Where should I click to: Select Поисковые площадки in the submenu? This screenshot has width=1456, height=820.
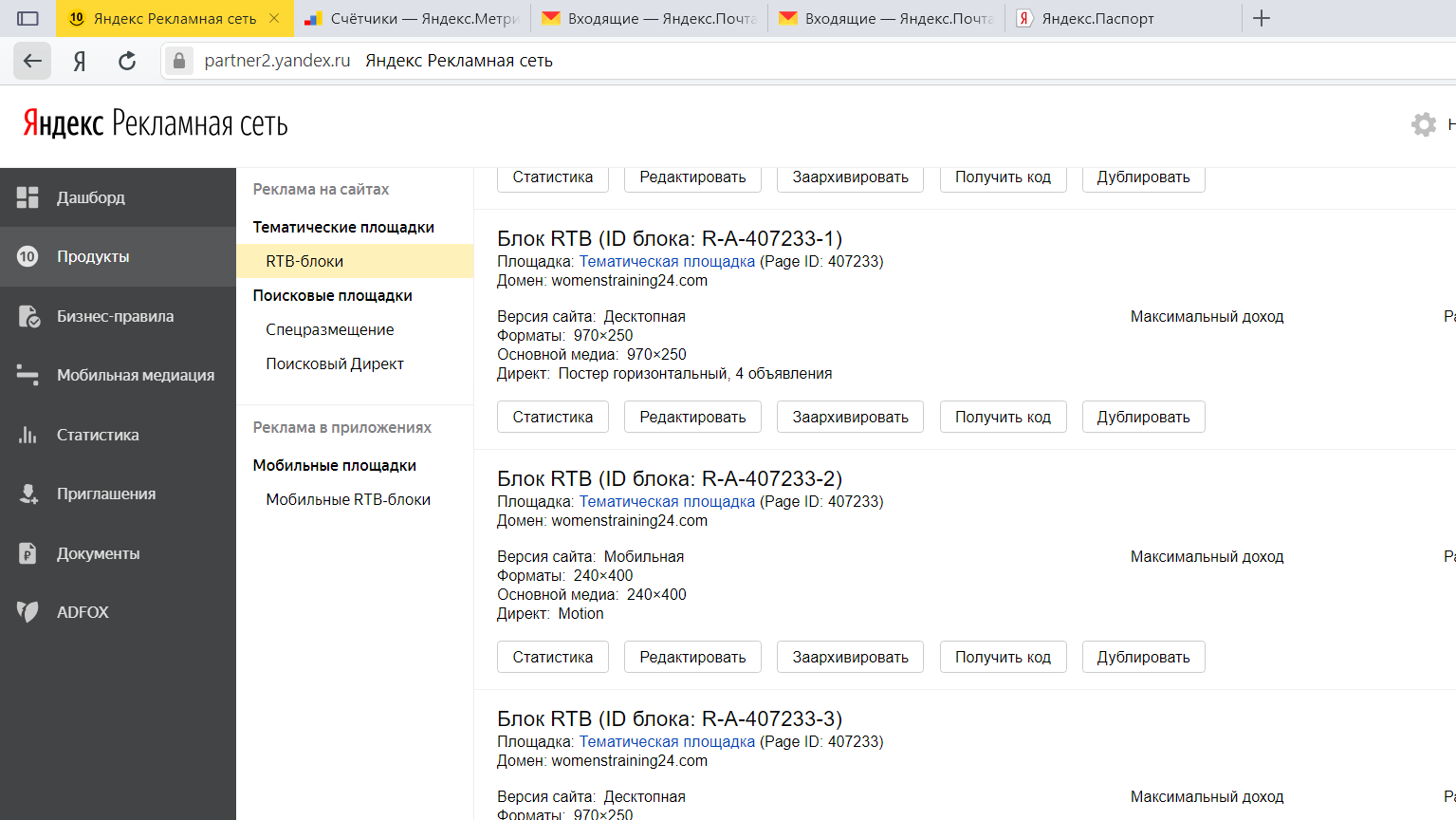332,295
